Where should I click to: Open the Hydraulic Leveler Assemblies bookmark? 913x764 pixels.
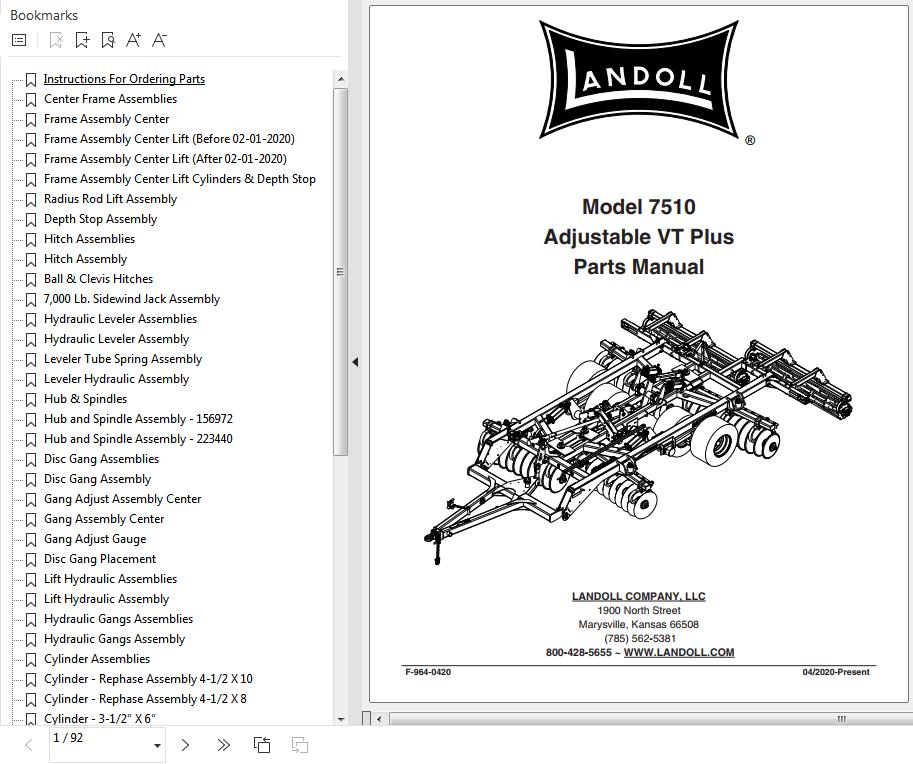(121, 319)
